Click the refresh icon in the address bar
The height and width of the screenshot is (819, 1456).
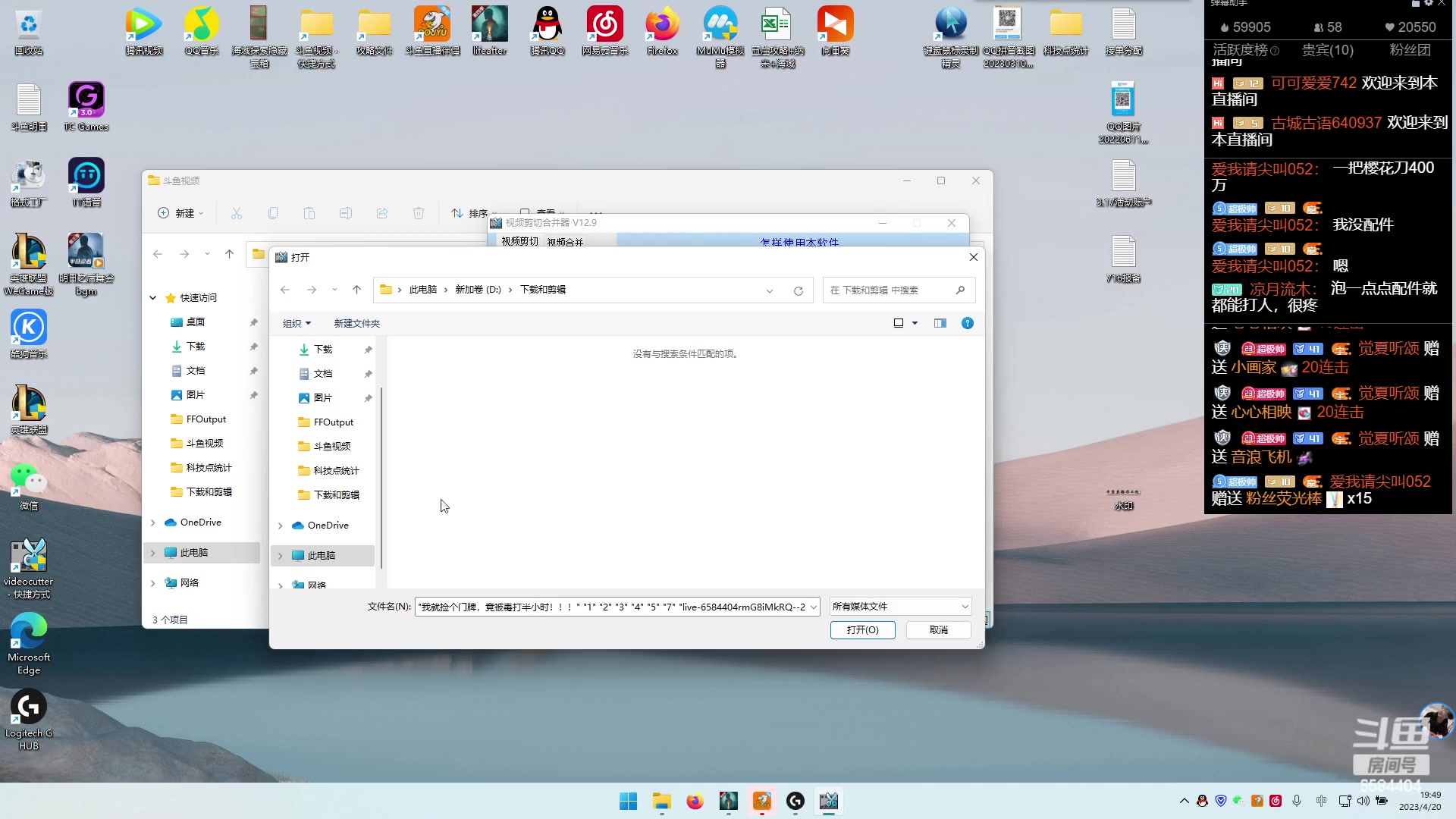point(798,290)
